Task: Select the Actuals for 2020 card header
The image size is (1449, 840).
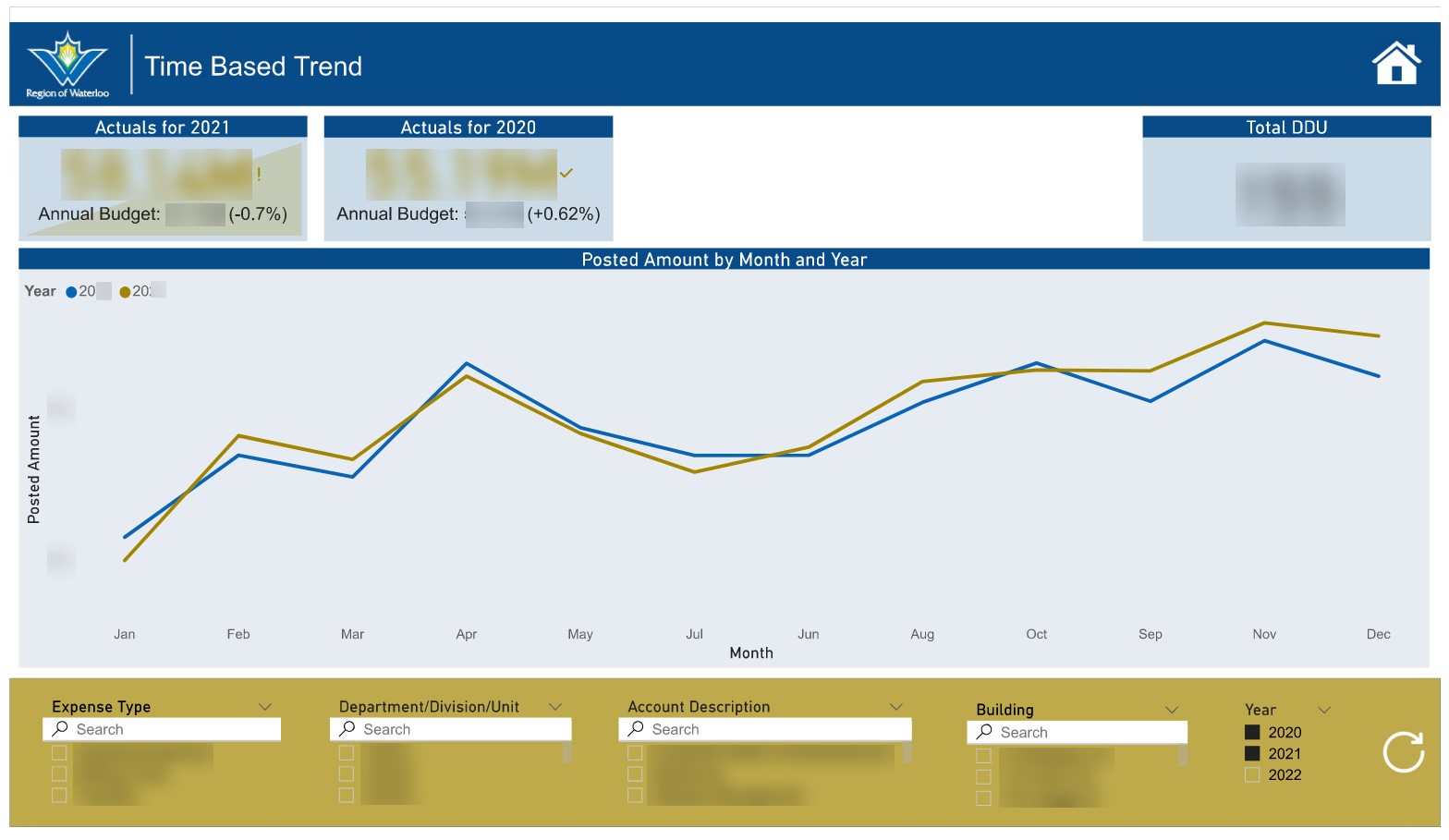Action: coord(469,127)
